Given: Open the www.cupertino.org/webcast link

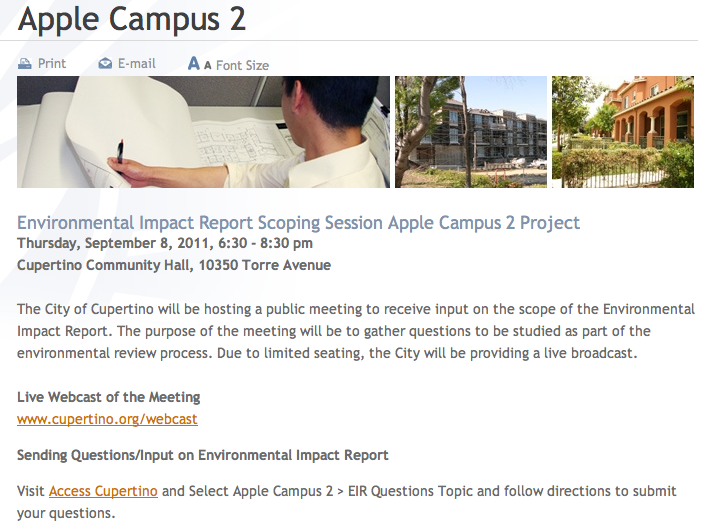Looking at the screenshot, I should 107,419.
